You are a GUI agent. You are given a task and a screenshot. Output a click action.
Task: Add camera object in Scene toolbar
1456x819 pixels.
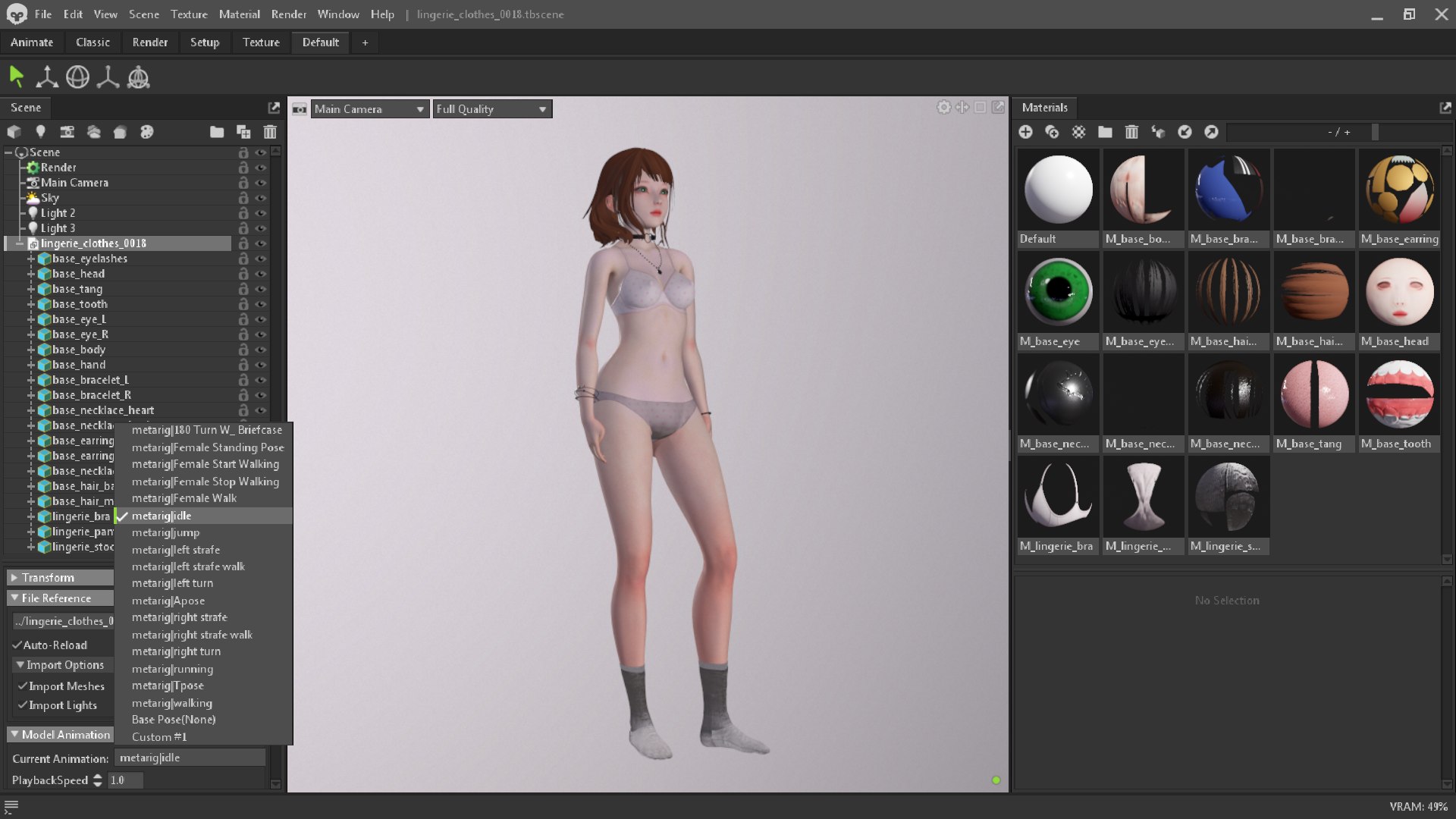click(67, 132)
